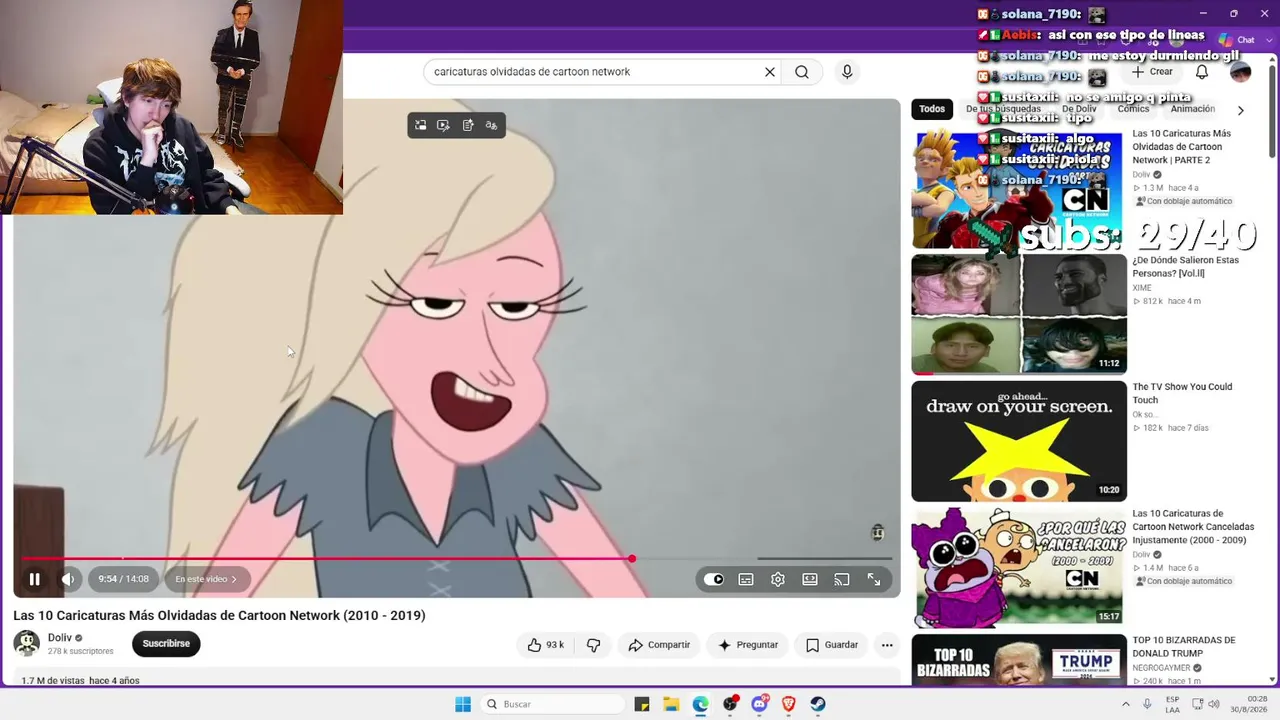This screenshot has width=1280, height=720.
Task: Open the Preguntar AI button
Action: [x=747, y=645]
